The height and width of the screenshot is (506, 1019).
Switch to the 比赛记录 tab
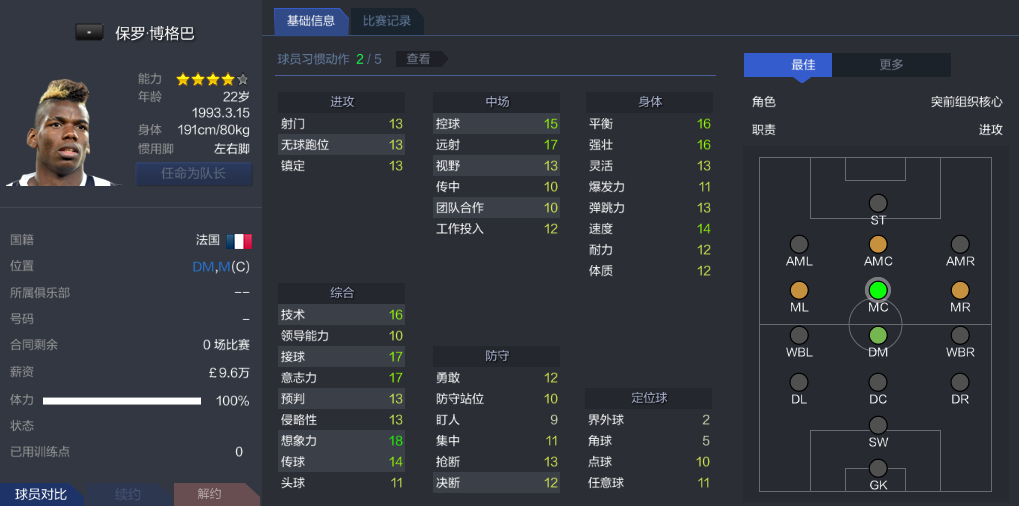pyautogui.click(x=387, y=20)
